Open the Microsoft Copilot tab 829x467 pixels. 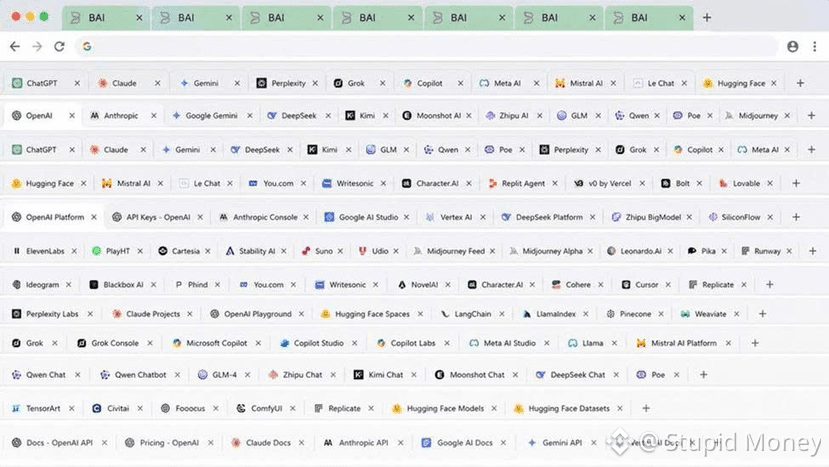(x=216, y=343)
